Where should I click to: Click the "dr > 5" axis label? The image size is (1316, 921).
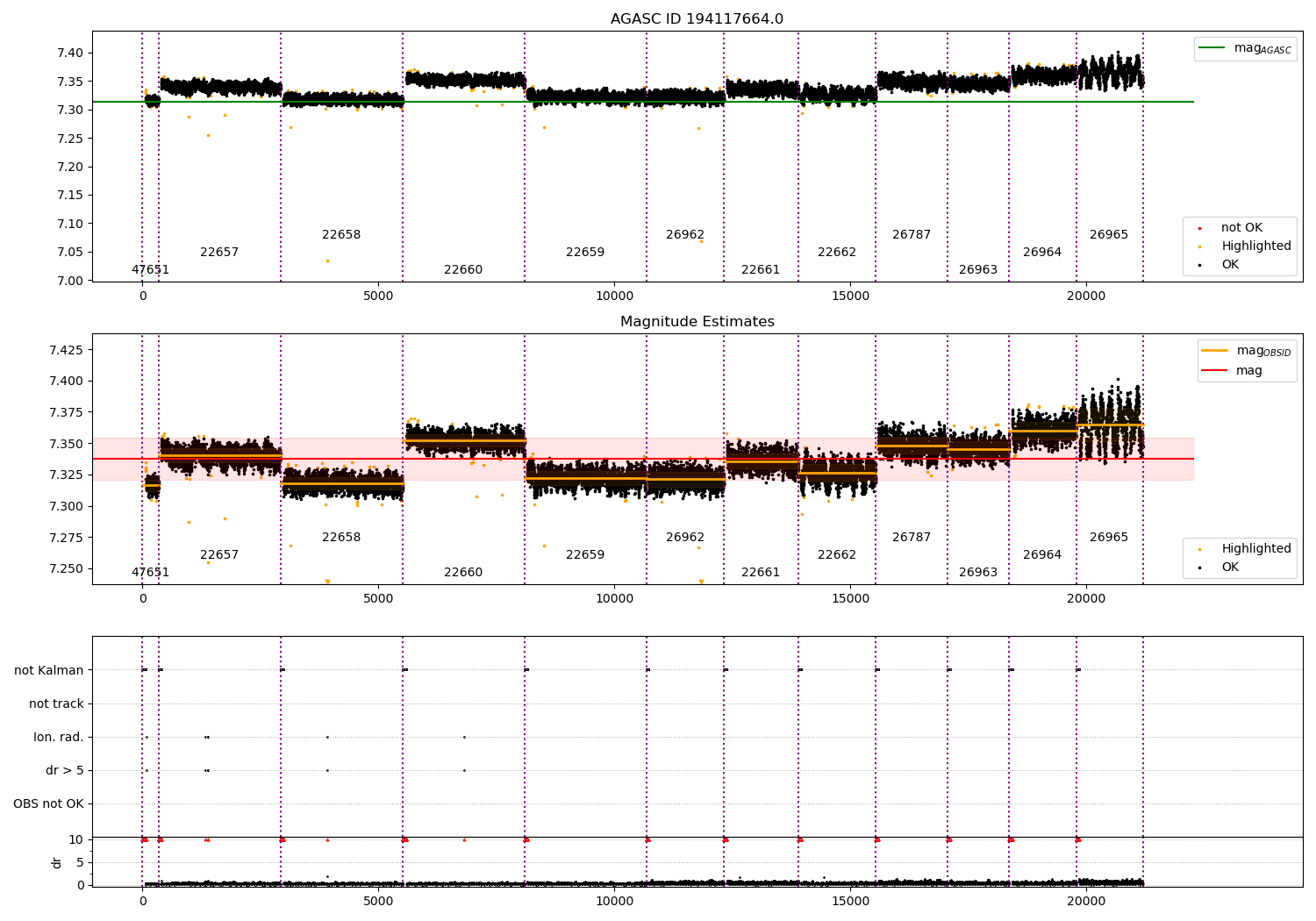[x=65, y=770]
